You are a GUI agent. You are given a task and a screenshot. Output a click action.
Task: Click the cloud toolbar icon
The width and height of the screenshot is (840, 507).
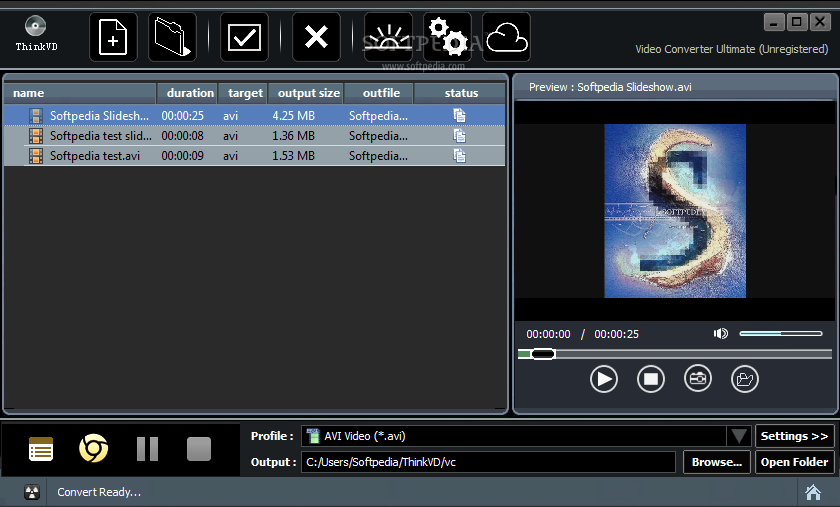pyautogui.click(x=507, y=37)
